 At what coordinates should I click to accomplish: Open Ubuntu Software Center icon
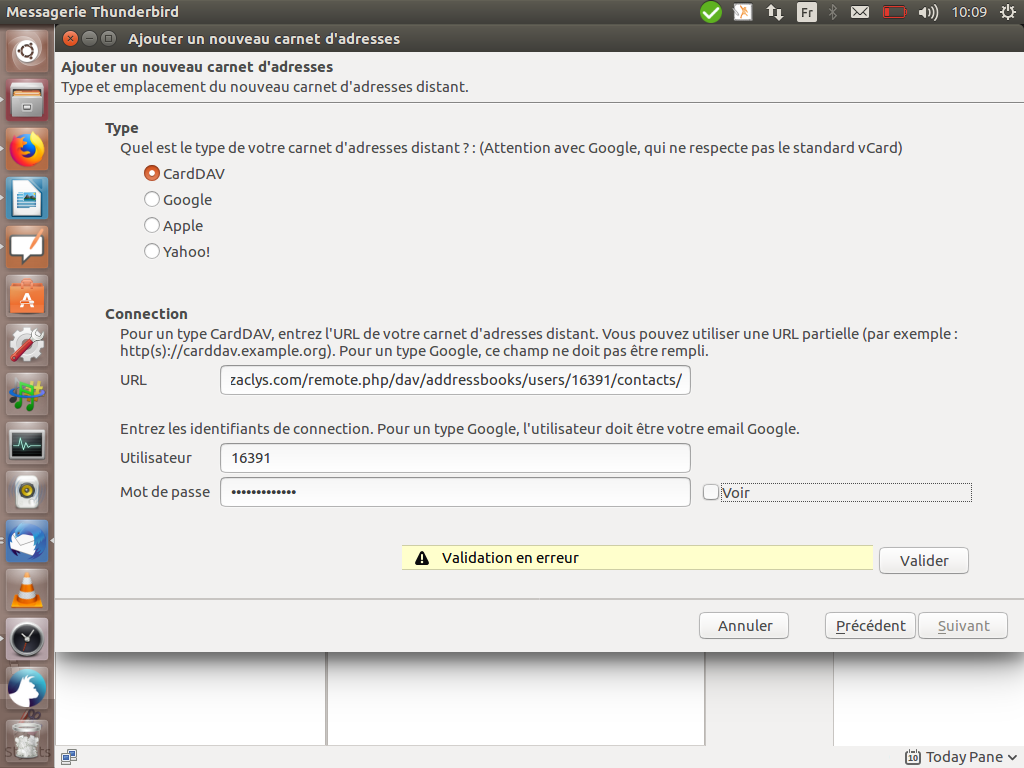28,297
